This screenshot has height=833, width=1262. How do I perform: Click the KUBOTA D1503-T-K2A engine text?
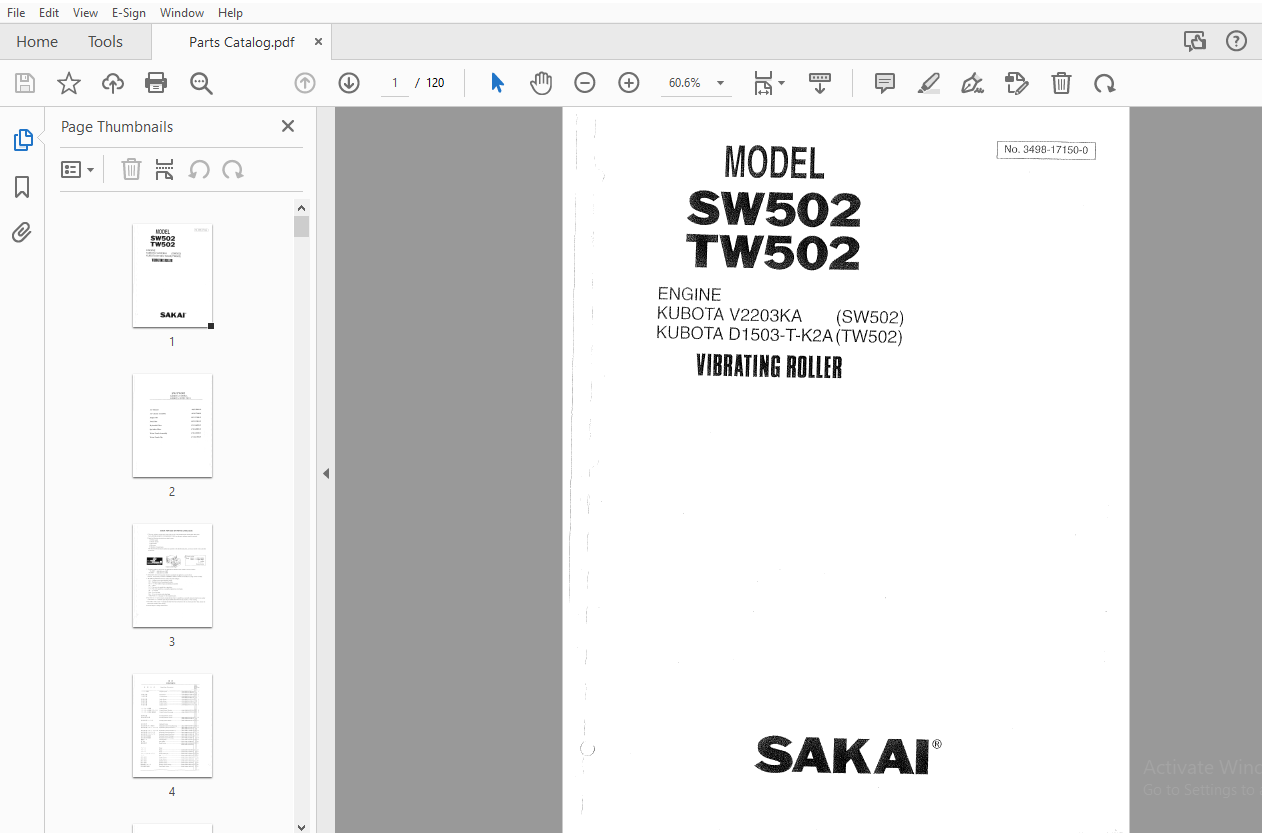coord(744,334)
